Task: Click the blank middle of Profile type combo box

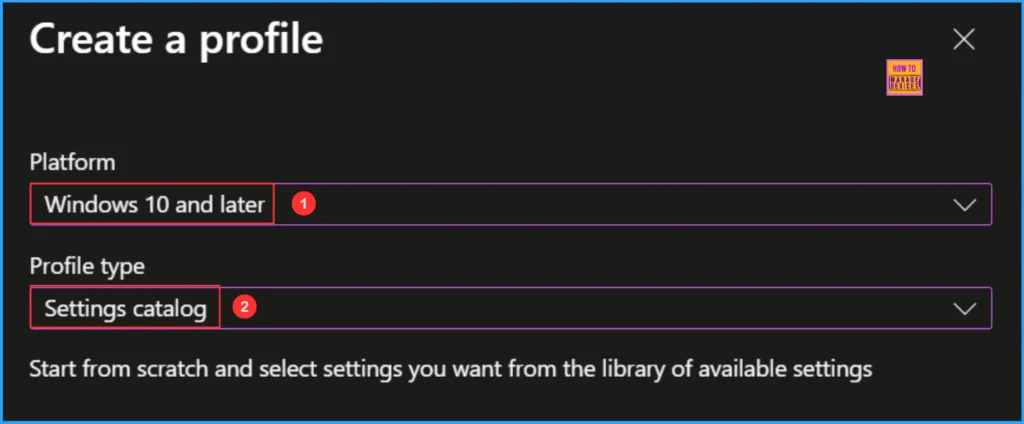Action: (x=600, y=309)
